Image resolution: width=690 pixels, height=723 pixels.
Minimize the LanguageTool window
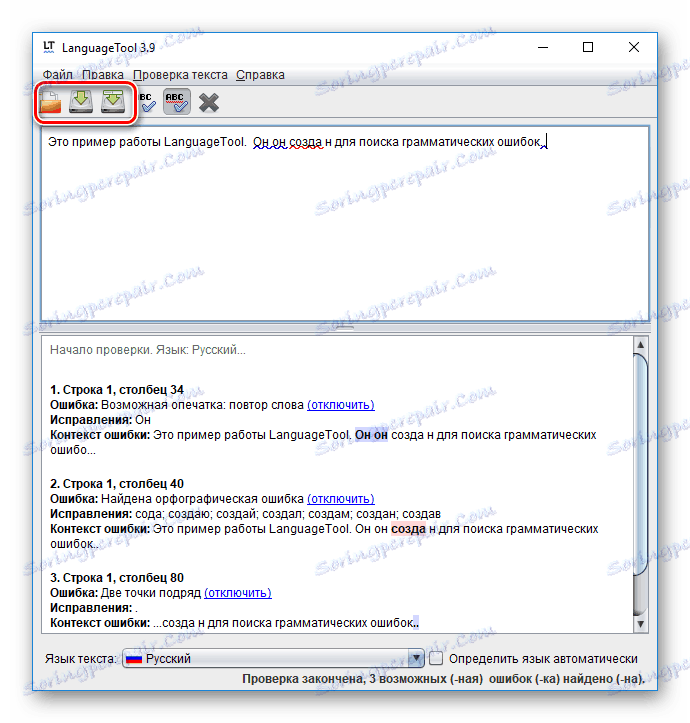pos(543,47)
